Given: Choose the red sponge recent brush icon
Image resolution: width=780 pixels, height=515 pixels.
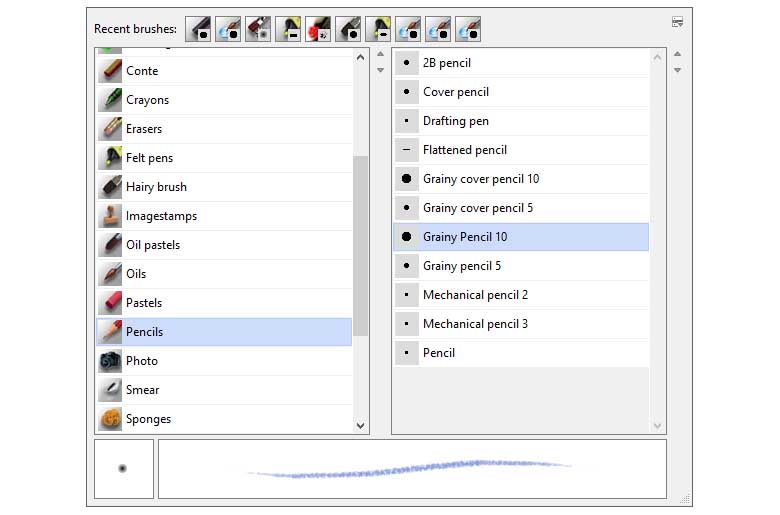Looking at the screenshot, I should pos(318,29).
